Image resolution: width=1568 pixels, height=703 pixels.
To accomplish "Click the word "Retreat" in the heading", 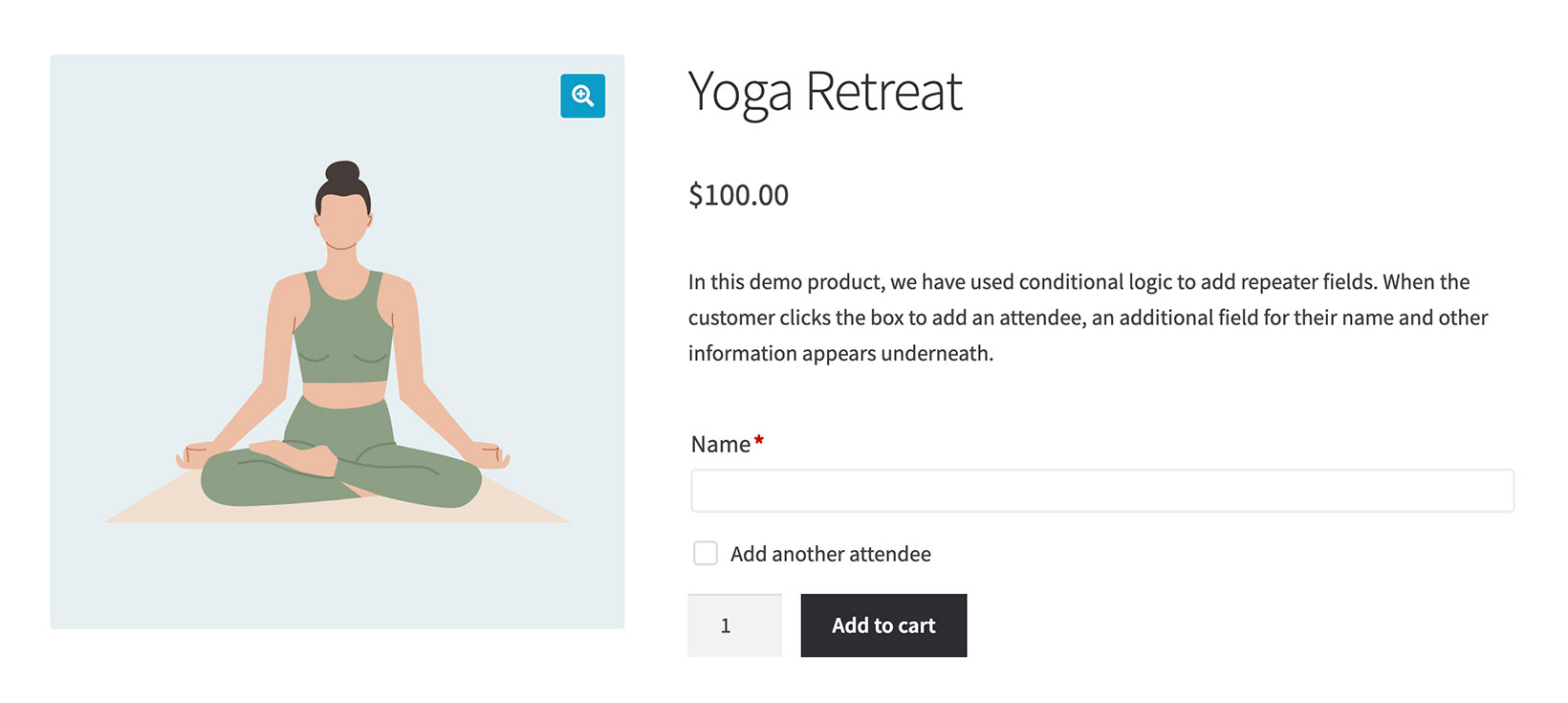I will coord(883,92).
